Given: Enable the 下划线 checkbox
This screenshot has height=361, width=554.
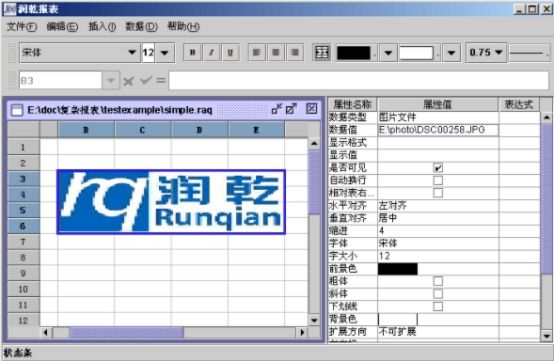Looking at the screenshot, I should point(438,306).
